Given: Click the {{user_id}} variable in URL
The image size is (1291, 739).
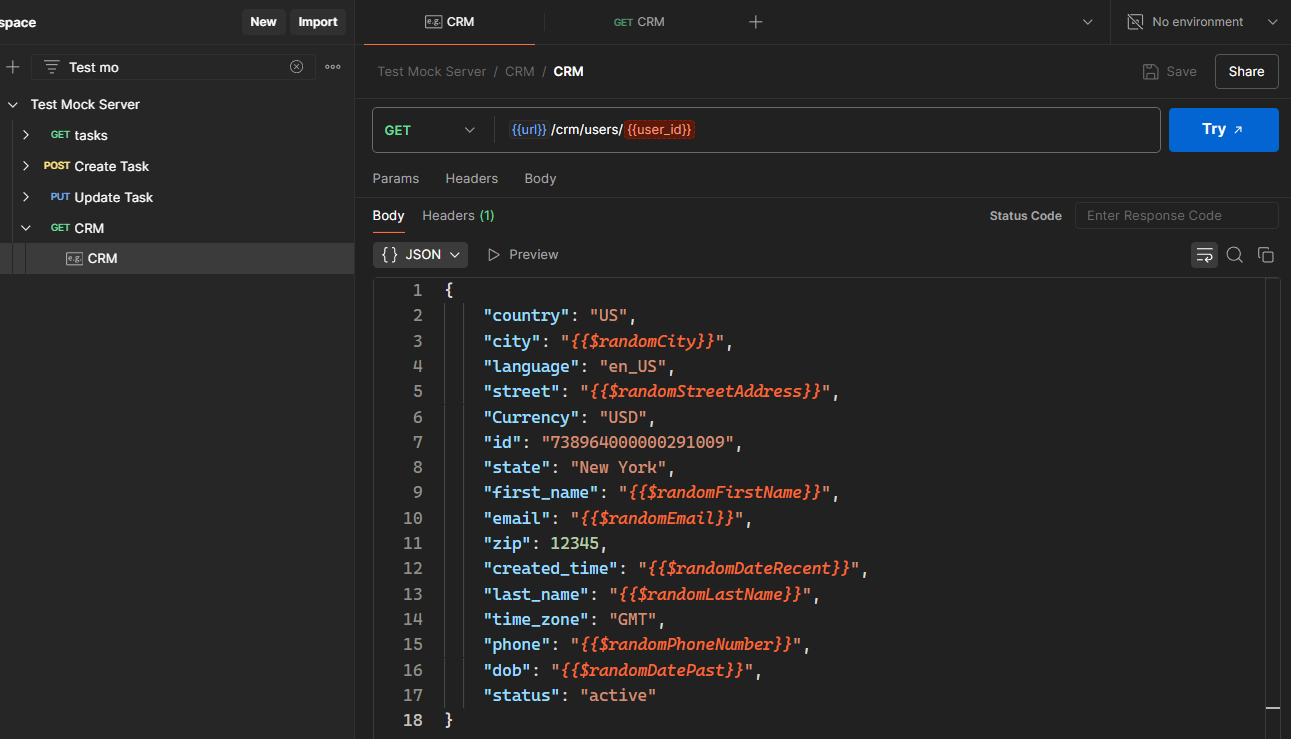Looking at the screenshot, I should click(x=660, y=130).
